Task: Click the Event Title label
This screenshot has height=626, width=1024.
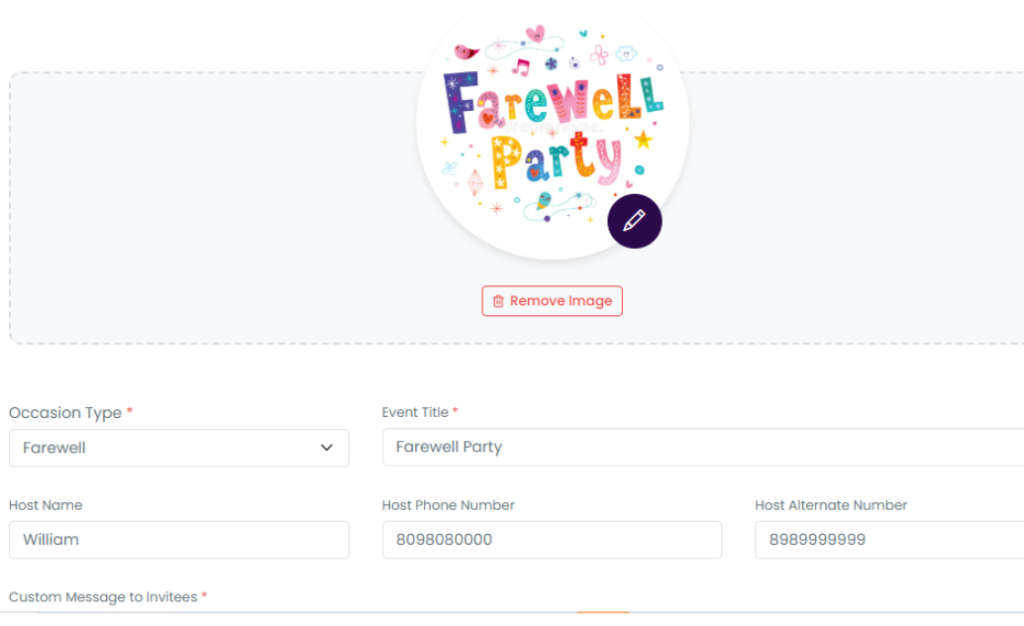Action: [x=415, y=412]
